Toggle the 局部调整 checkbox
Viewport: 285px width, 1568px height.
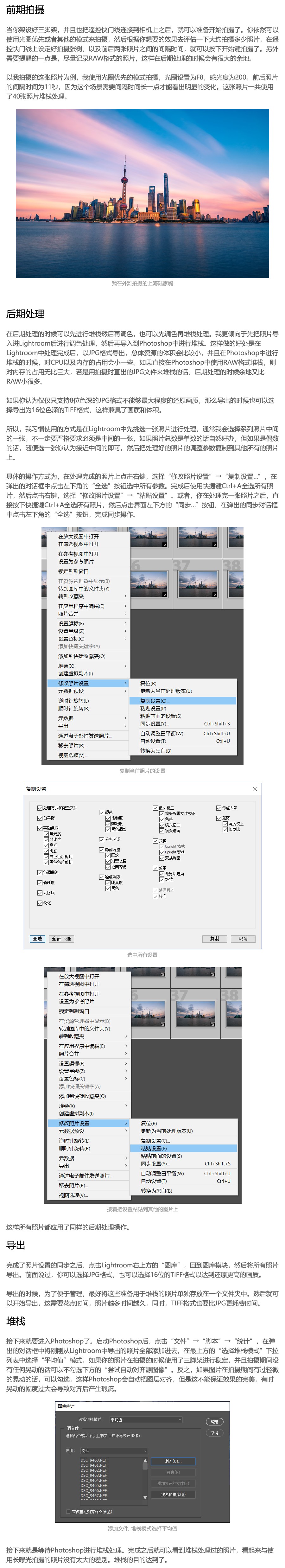point(102,849)
